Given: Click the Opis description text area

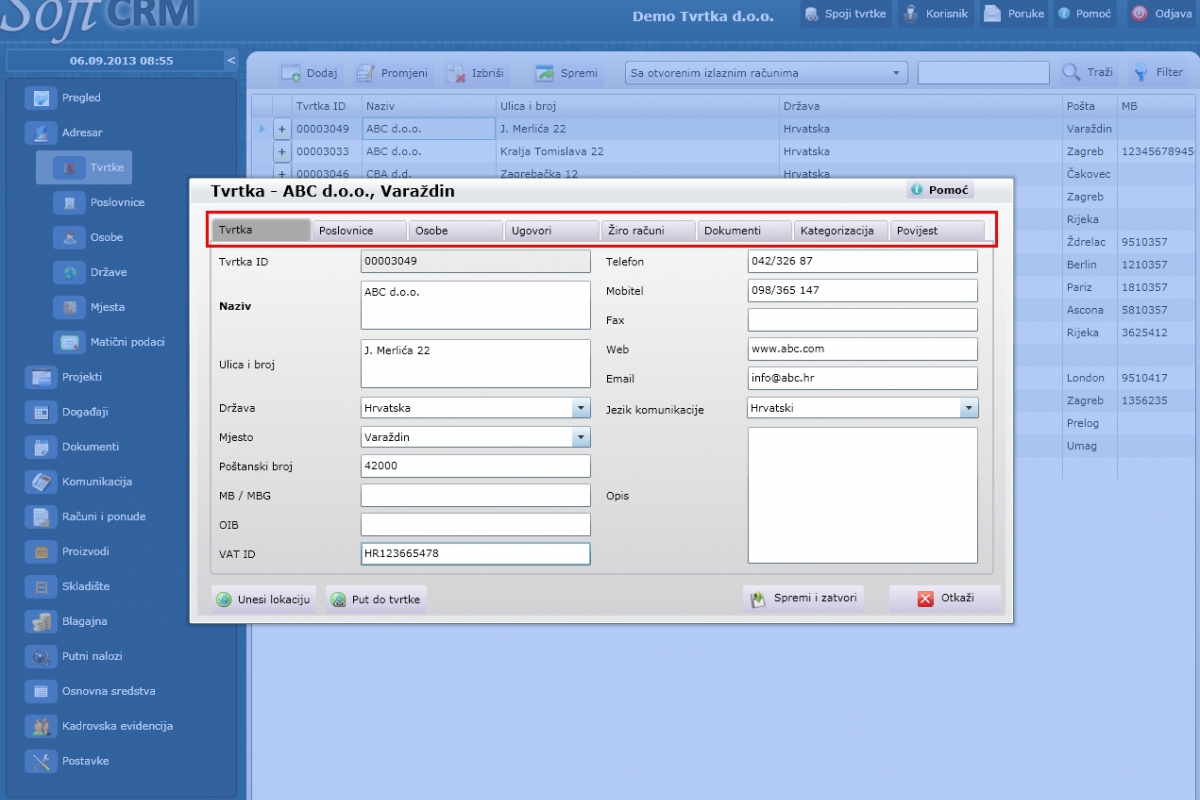Looking at the screenshot, I should click(862, 495).
